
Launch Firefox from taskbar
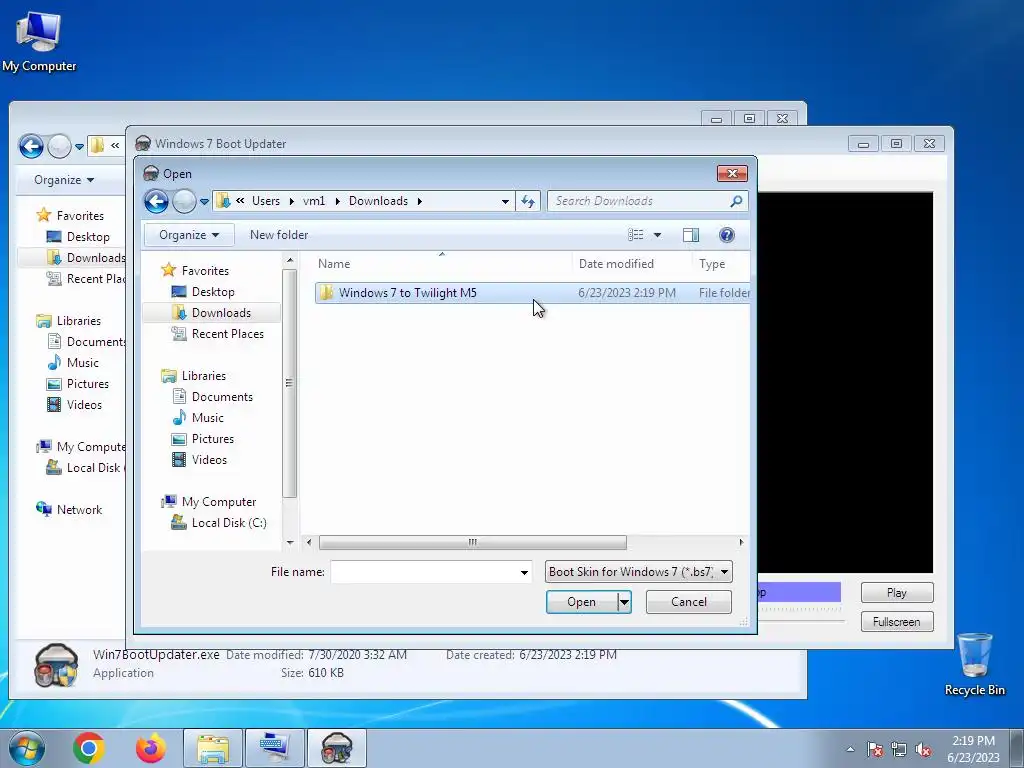click(151, 748)
